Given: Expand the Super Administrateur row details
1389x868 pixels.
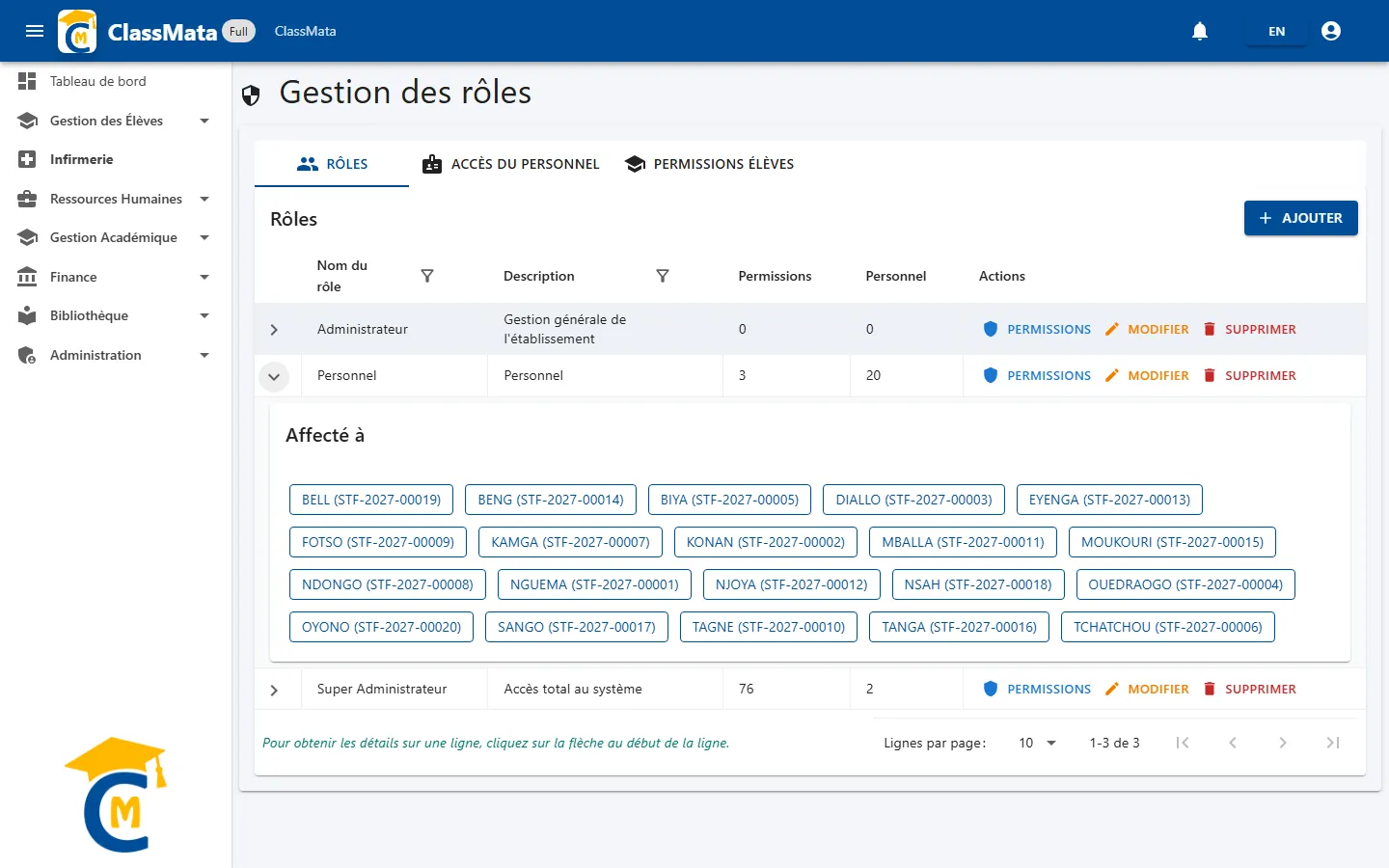Looking at the screenshot, I should 274,690.
